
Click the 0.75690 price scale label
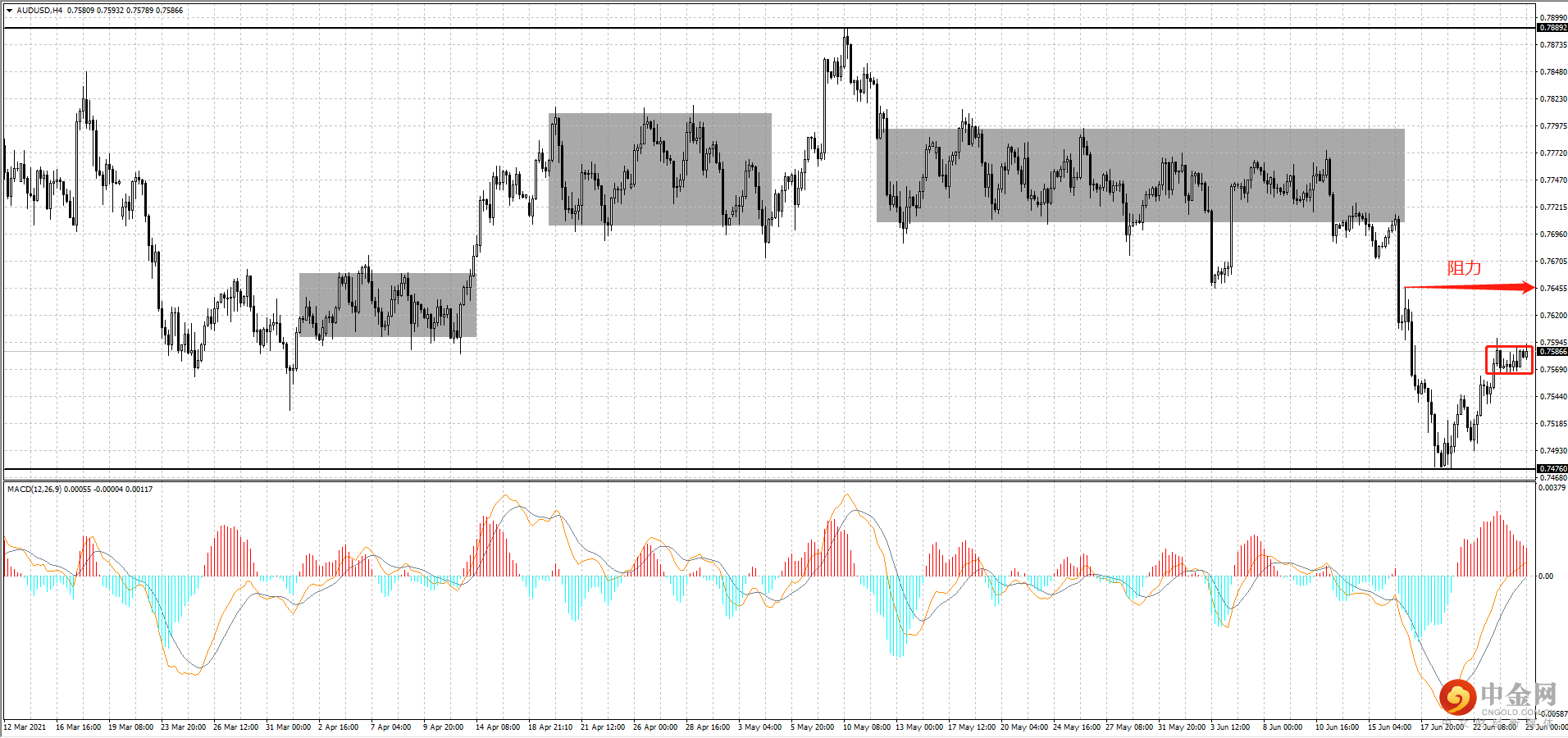(1553, 370)
